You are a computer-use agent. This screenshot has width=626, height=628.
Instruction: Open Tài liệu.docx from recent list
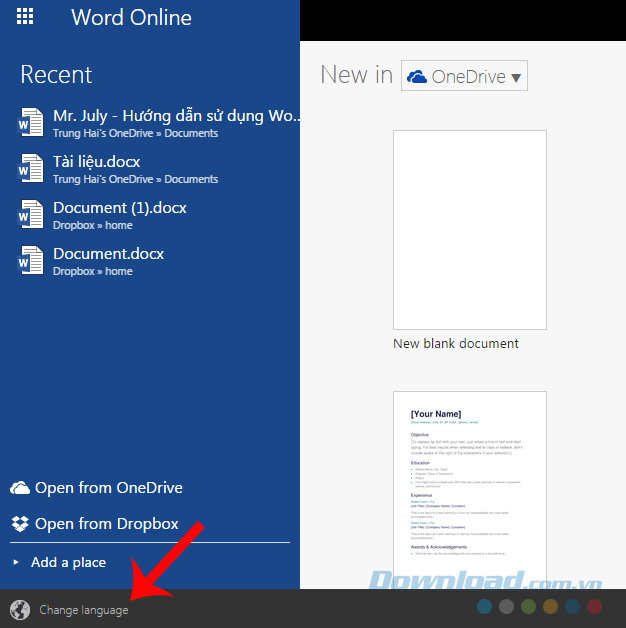[97, 161]
